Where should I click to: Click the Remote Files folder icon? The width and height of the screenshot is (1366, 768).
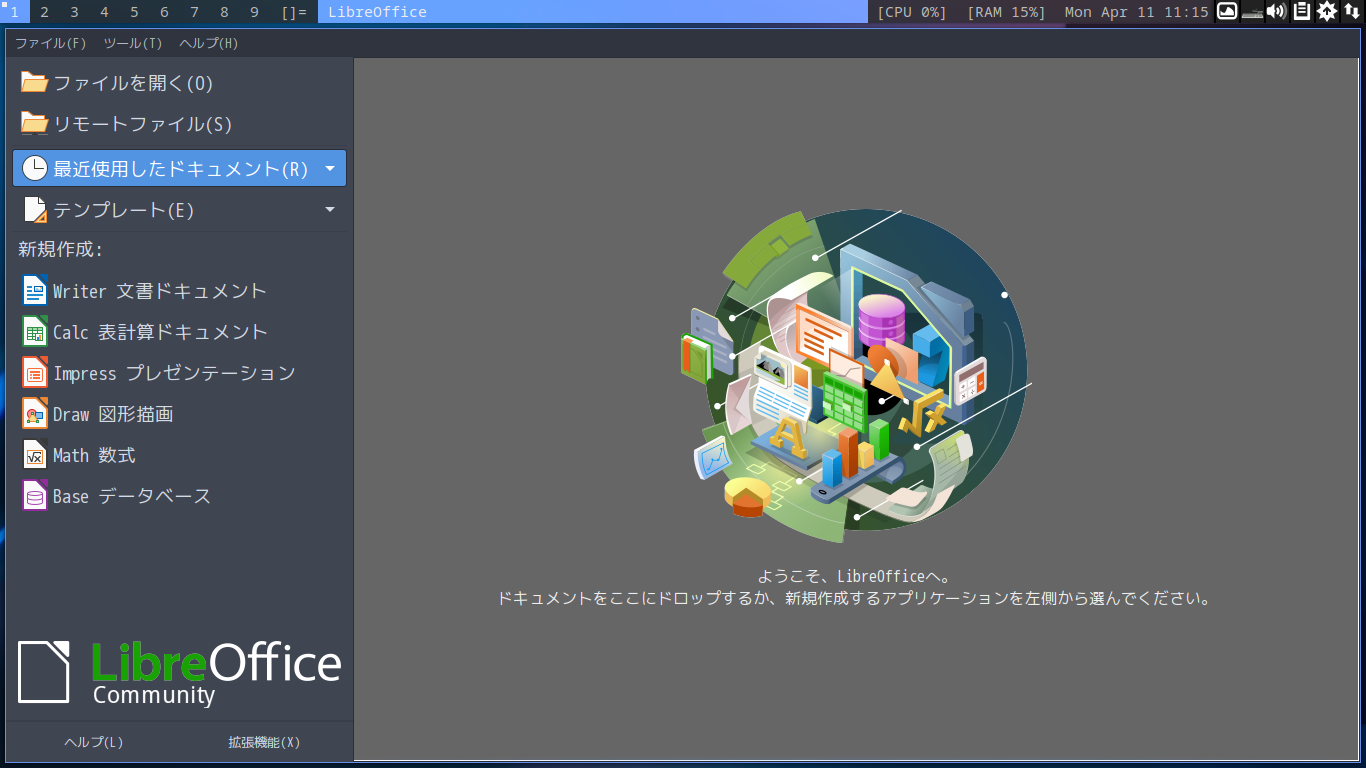(x=34, y=123)
